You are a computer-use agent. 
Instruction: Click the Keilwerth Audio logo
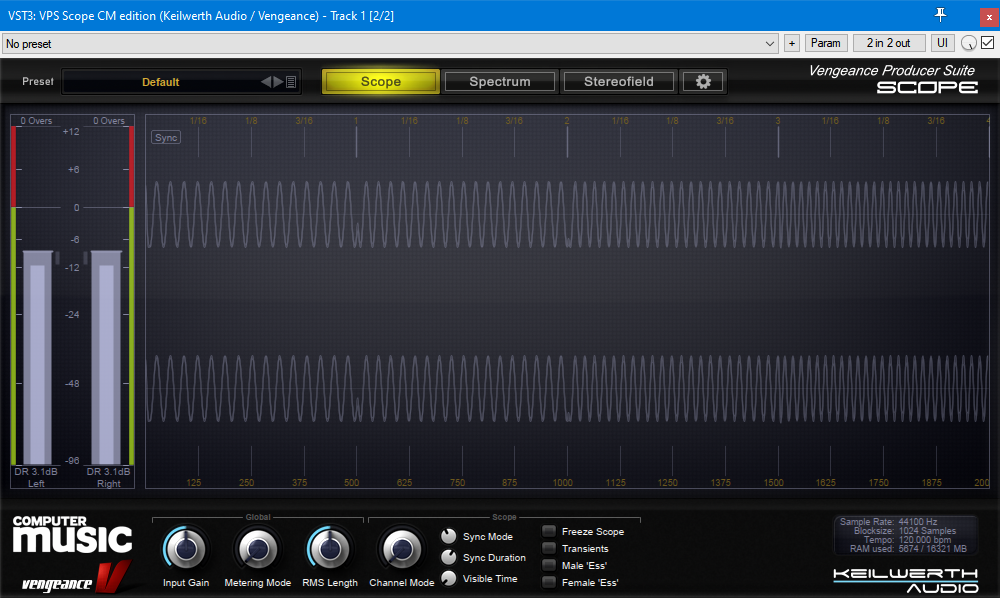point(905,580)
